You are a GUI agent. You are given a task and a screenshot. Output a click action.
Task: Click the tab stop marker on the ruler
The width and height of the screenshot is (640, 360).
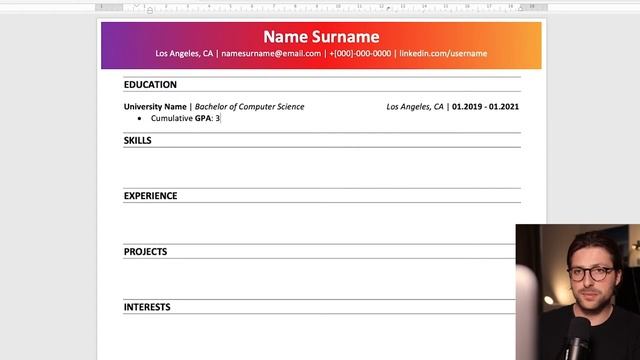pyautogui.click(x=388, y=8)
